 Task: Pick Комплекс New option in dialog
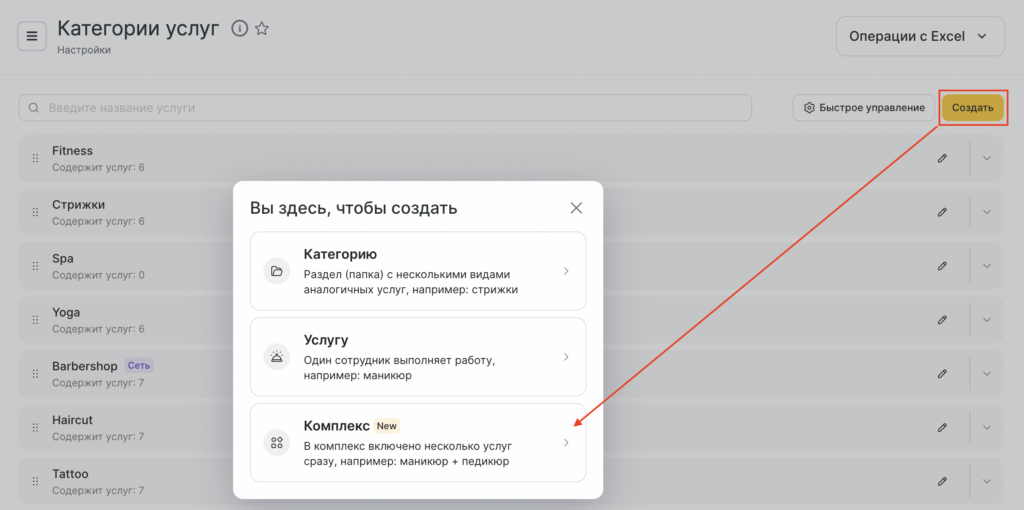[x=418, y=442]
